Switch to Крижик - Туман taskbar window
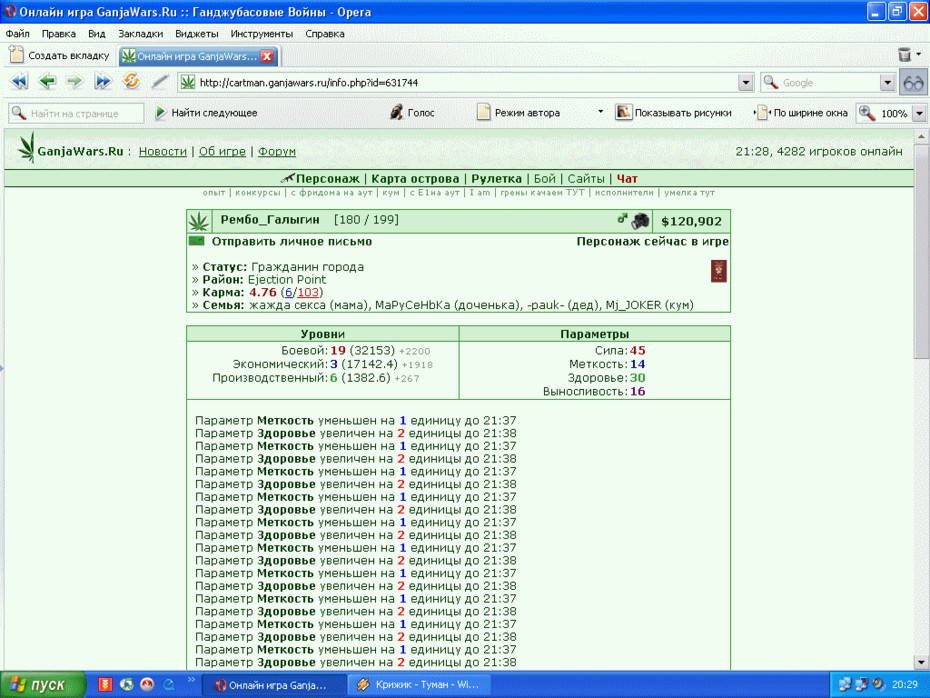Image resolution: width=930 pixels, height=698 pixels. click(419, 685)
